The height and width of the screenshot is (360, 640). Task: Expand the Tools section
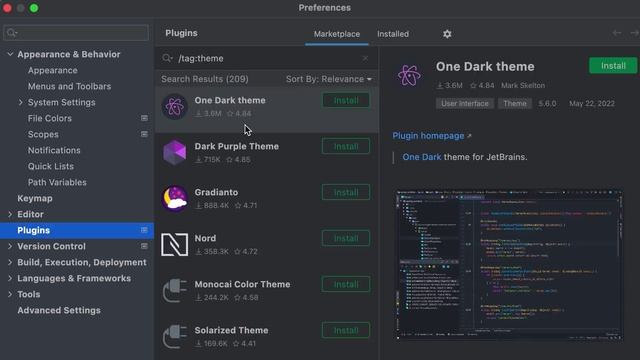point(10,294)
